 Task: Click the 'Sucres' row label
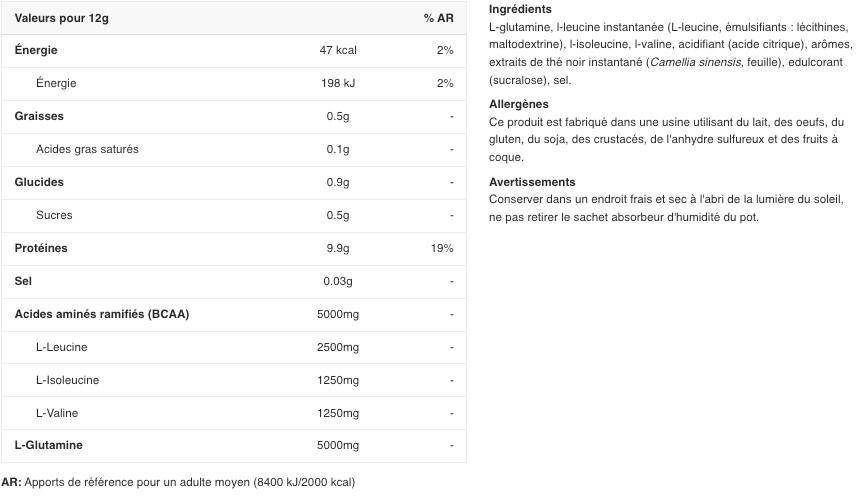click(54, 215)
